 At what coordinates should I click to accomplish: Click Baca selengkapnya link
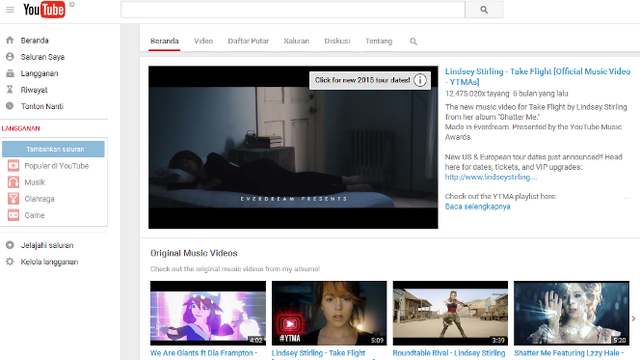(478, 207)
